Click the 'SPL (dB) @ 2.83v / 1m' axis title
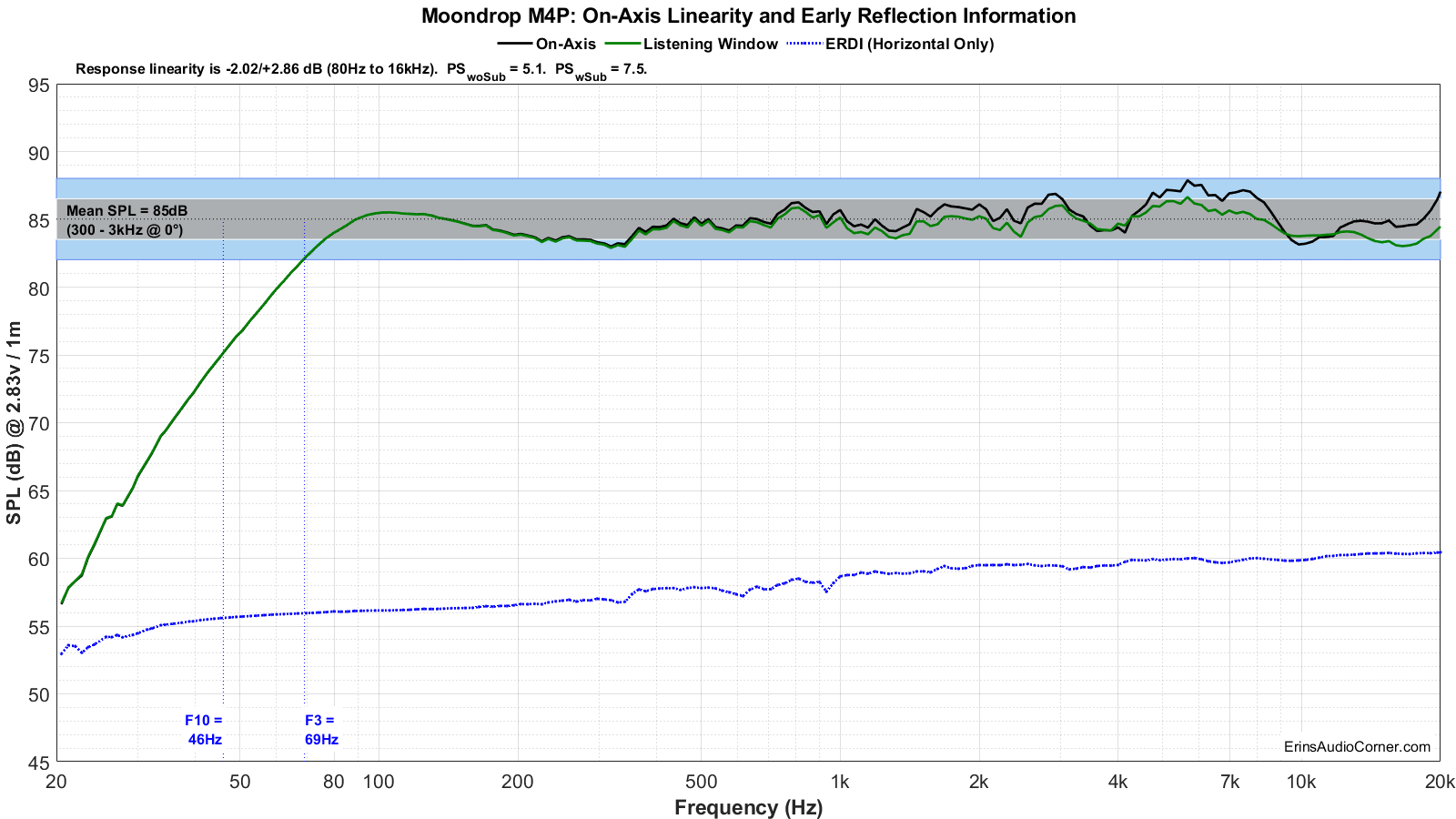This screenshot has width=1456, height=819. 14,423
